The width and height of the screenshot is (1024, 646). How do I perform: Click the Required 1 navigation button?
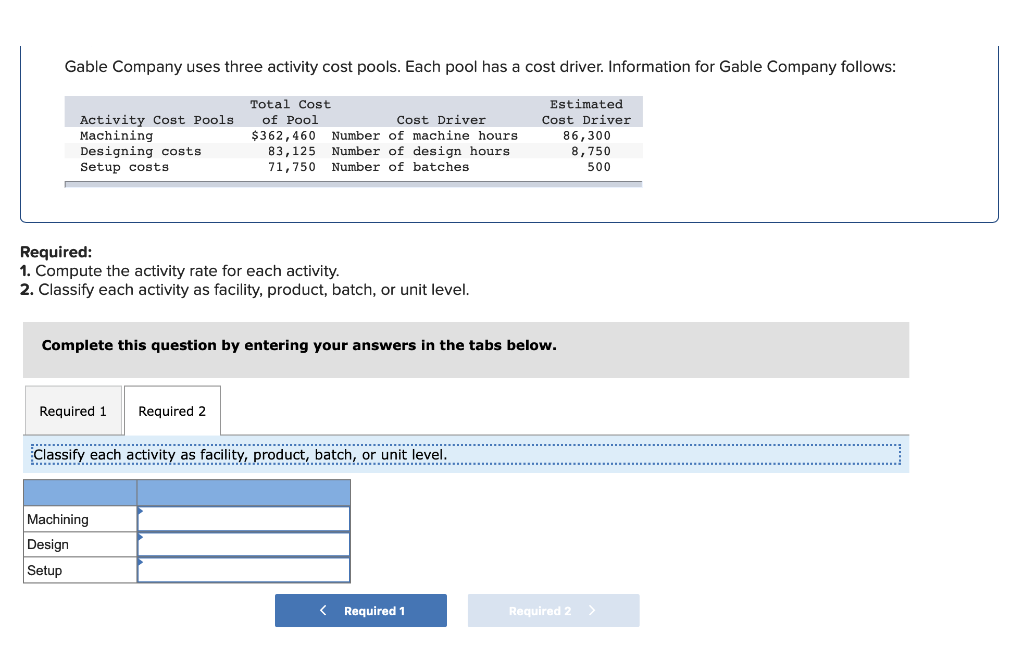point(360,610)
